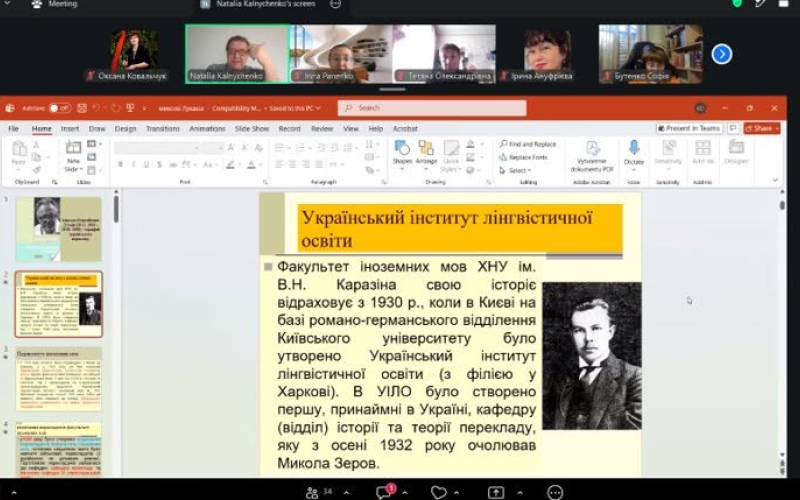Switch to the Draw ribbon tab
The image size is (800, 500).
coord(97,129)
